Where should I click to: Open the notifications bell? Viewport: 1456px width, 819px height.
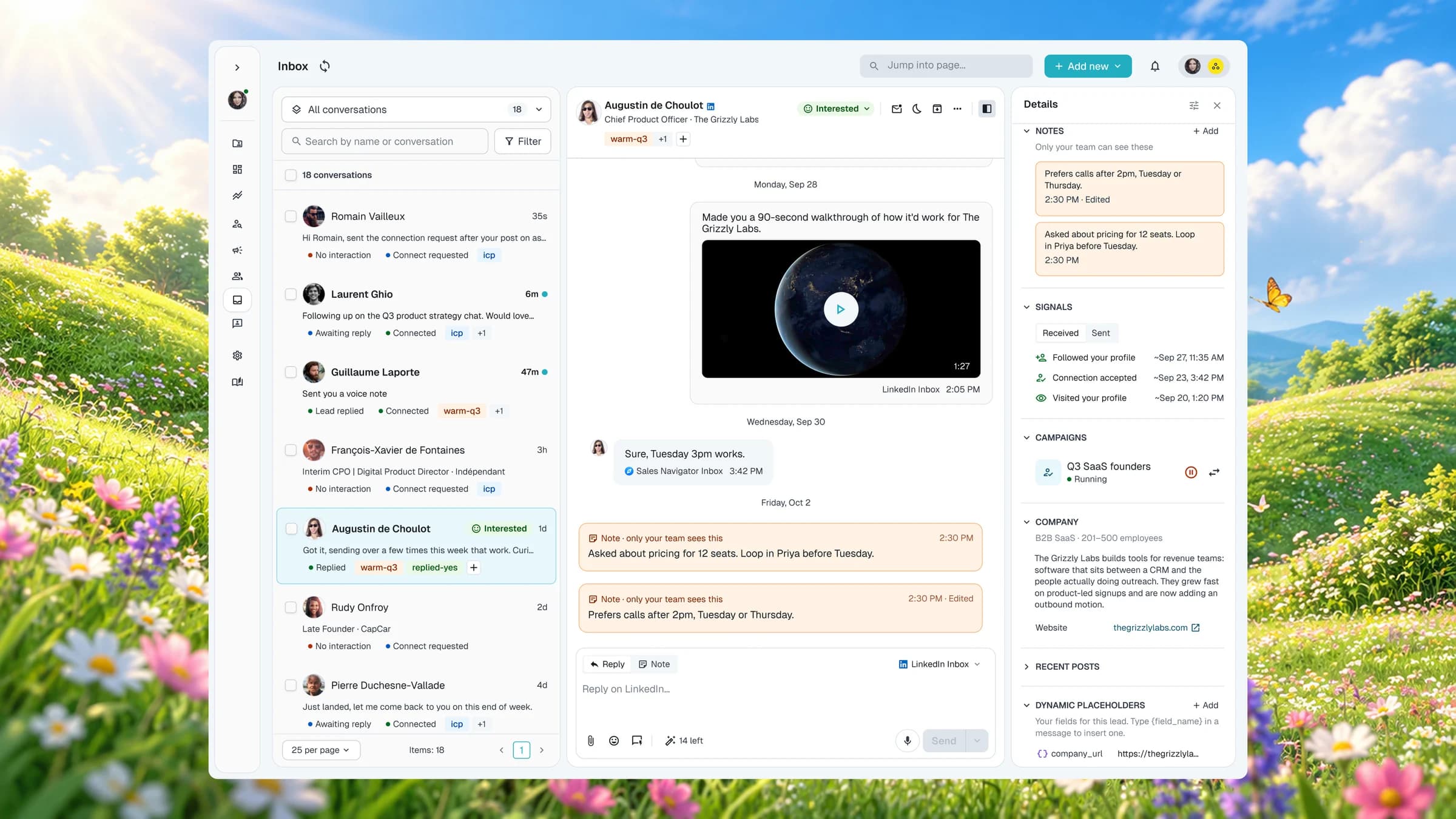coord(1154,66)
